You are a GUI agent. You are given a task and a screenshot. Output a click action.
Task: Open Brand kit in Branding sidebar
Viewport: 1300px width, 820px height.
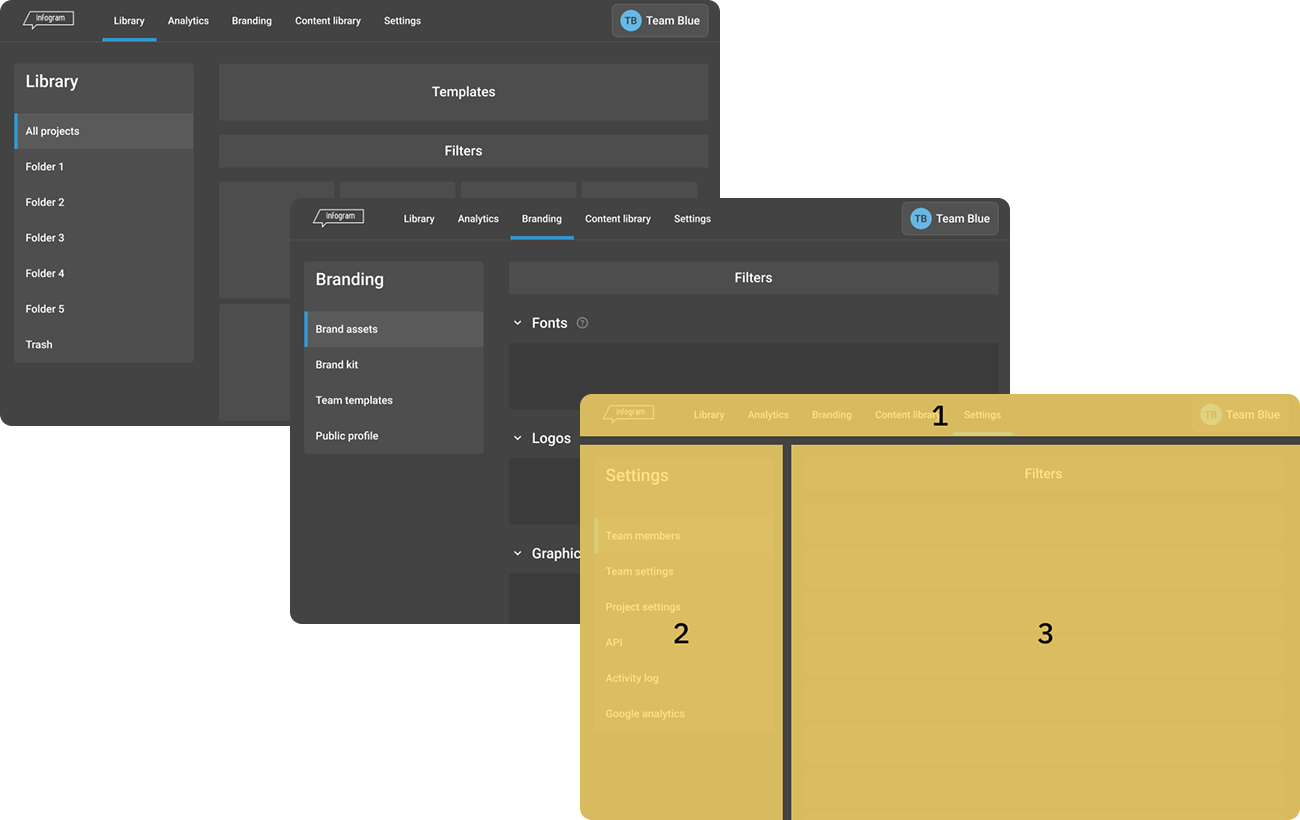[x=394, y=365]
